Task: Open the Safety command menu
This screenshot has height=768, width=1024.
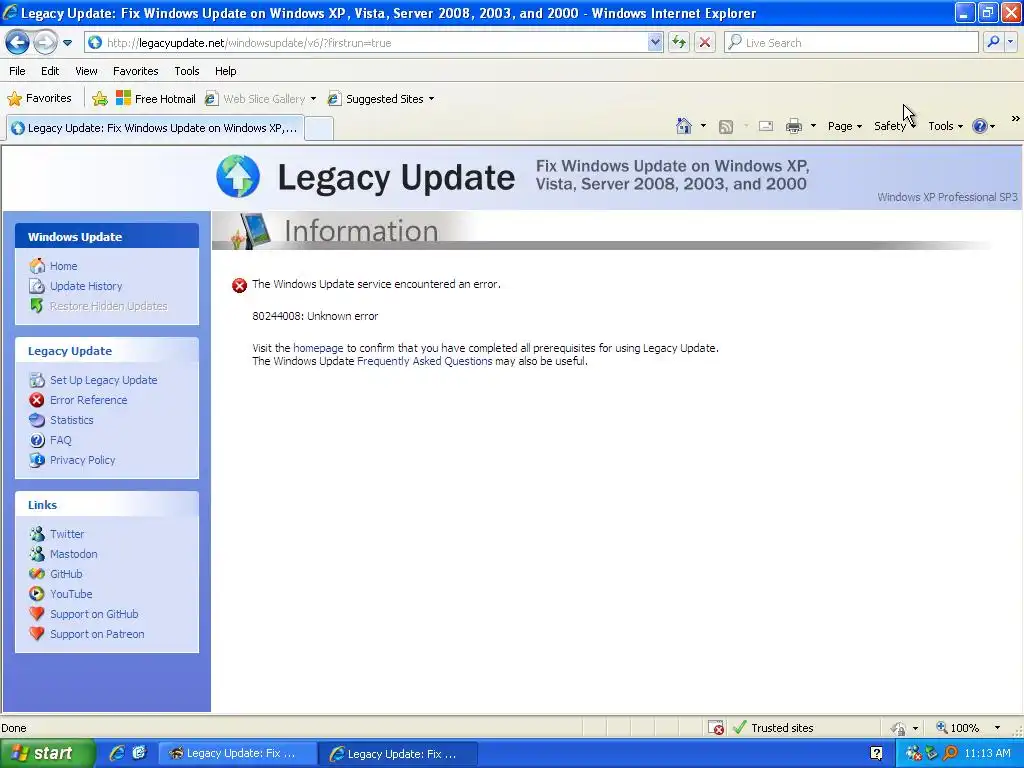Action: pyautogui.click(x=895, y=126)
